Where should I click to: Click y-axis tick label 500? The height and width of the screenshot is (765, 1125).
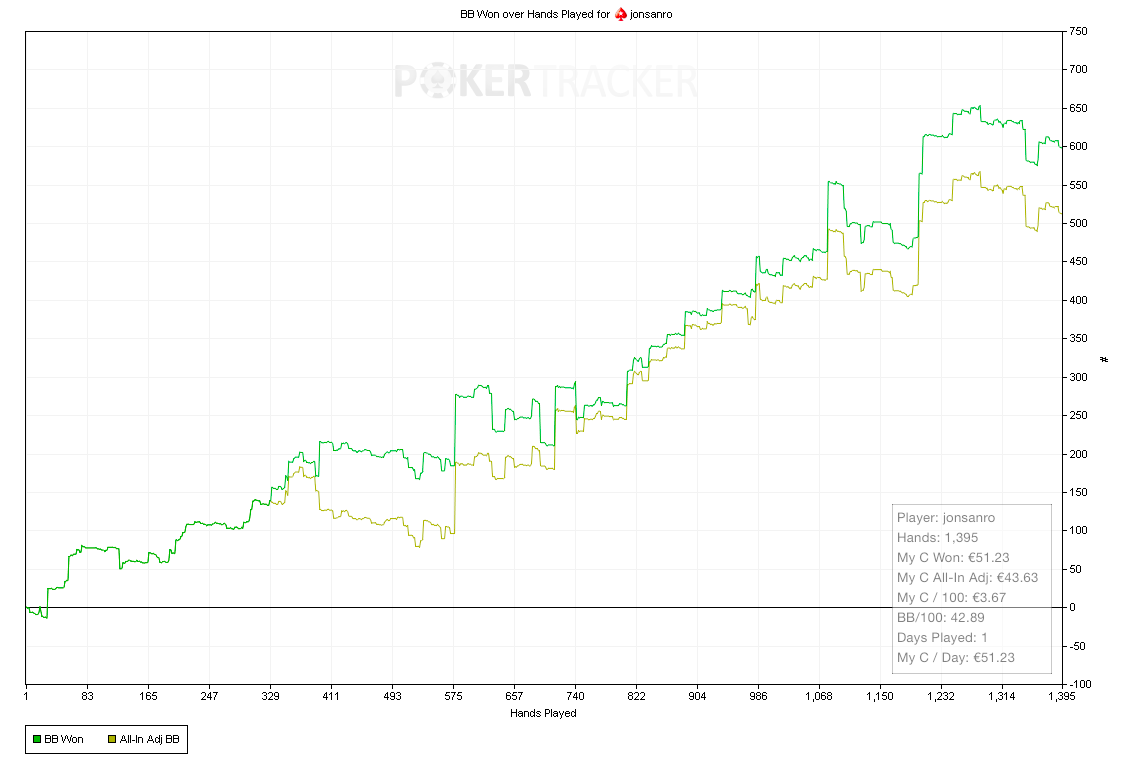[1078, 223]
